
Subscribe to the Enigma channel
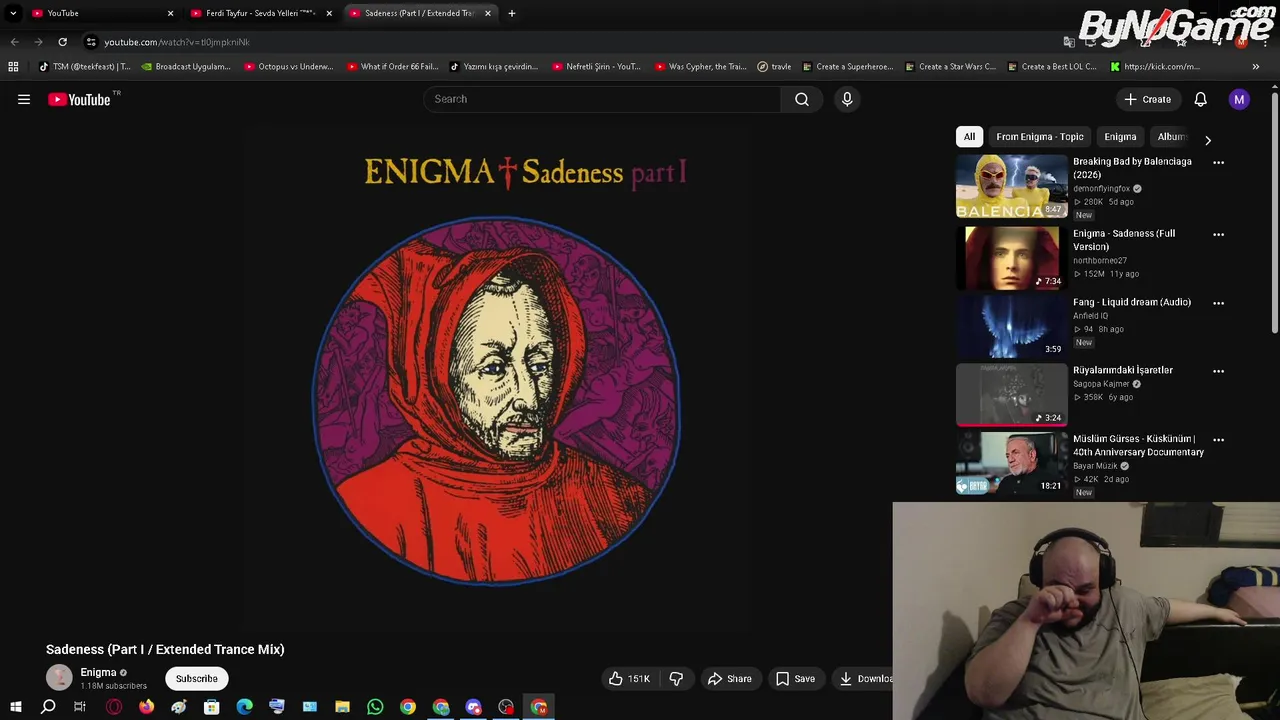[197, 679]
